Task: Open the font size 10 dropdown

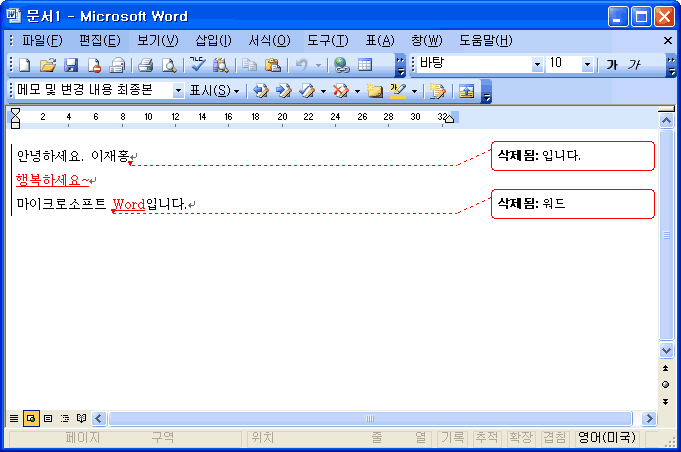Action: (587, 64)
